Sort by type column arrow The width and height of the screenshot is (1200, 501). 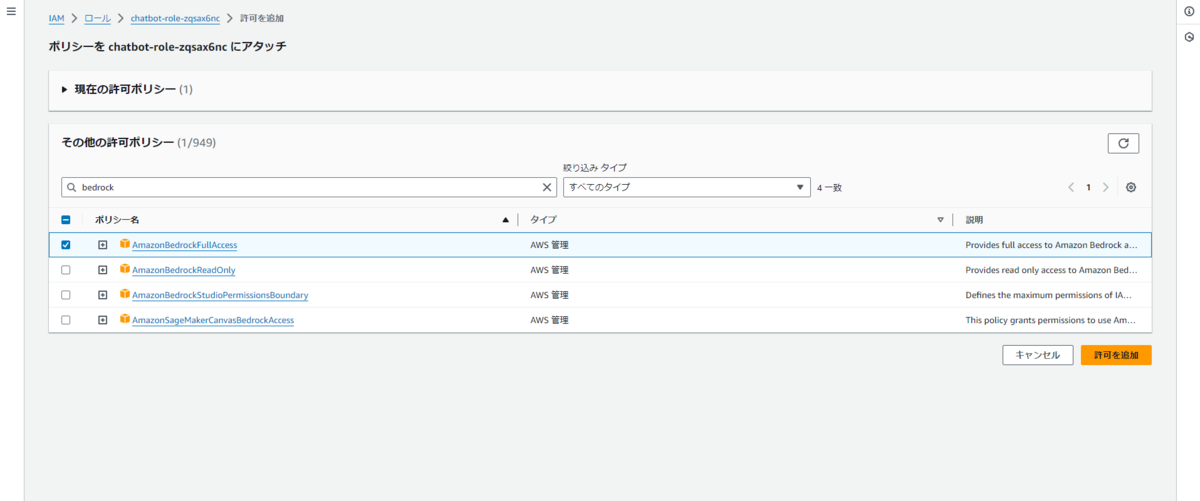pos(940,219)
